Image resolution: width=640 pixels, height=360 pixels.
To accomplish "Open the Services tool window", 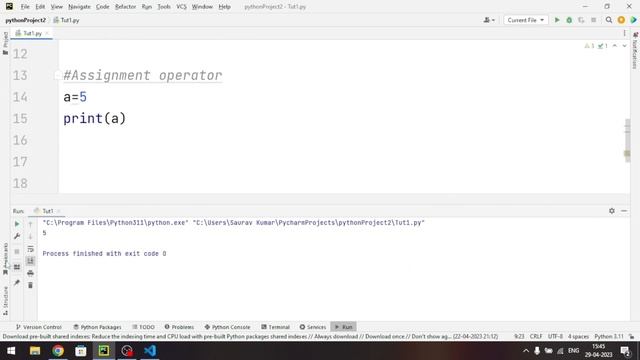I will point(313,327).
